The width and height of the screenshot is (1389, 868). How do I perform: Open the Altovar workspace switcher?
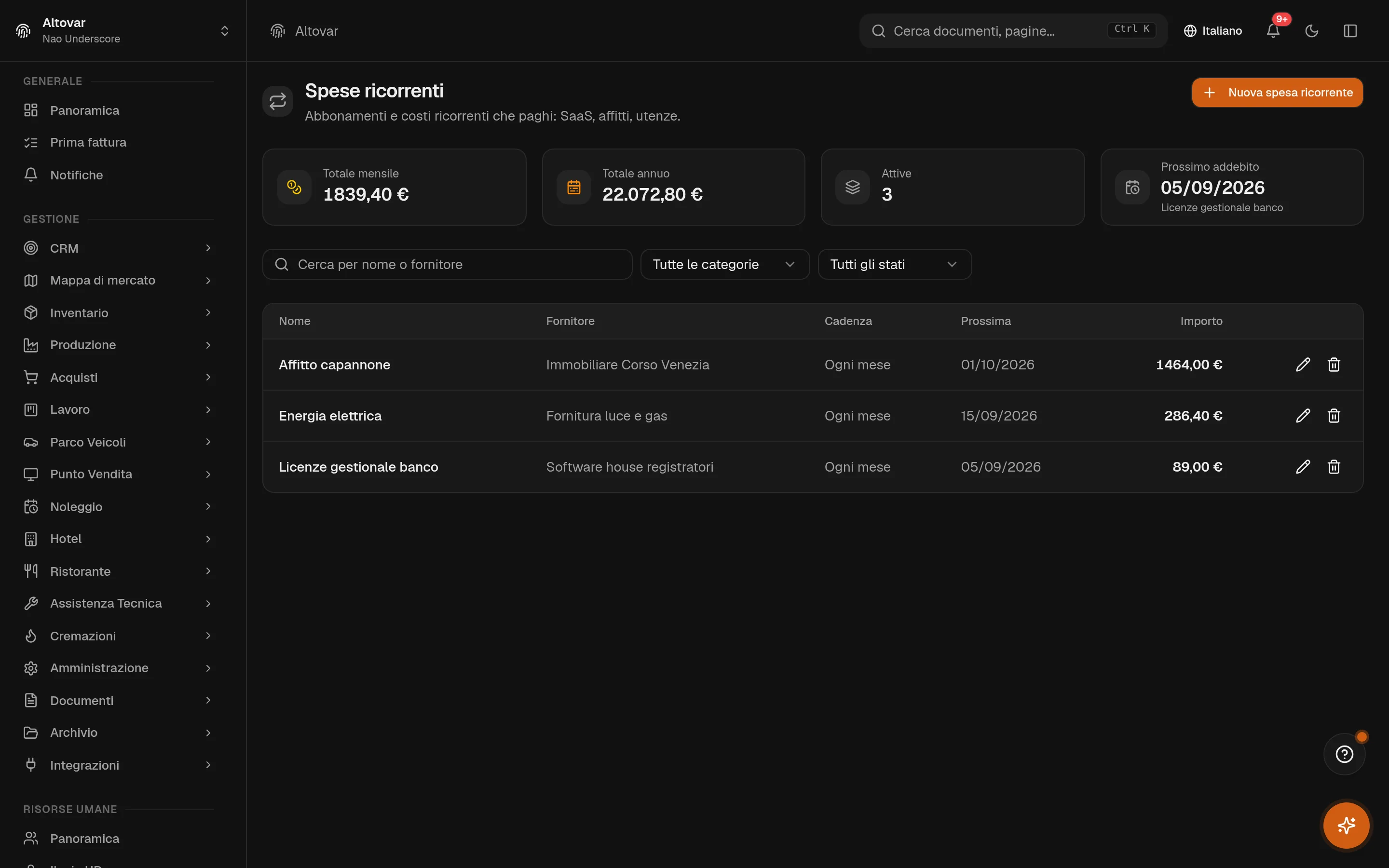pos(123,30)
